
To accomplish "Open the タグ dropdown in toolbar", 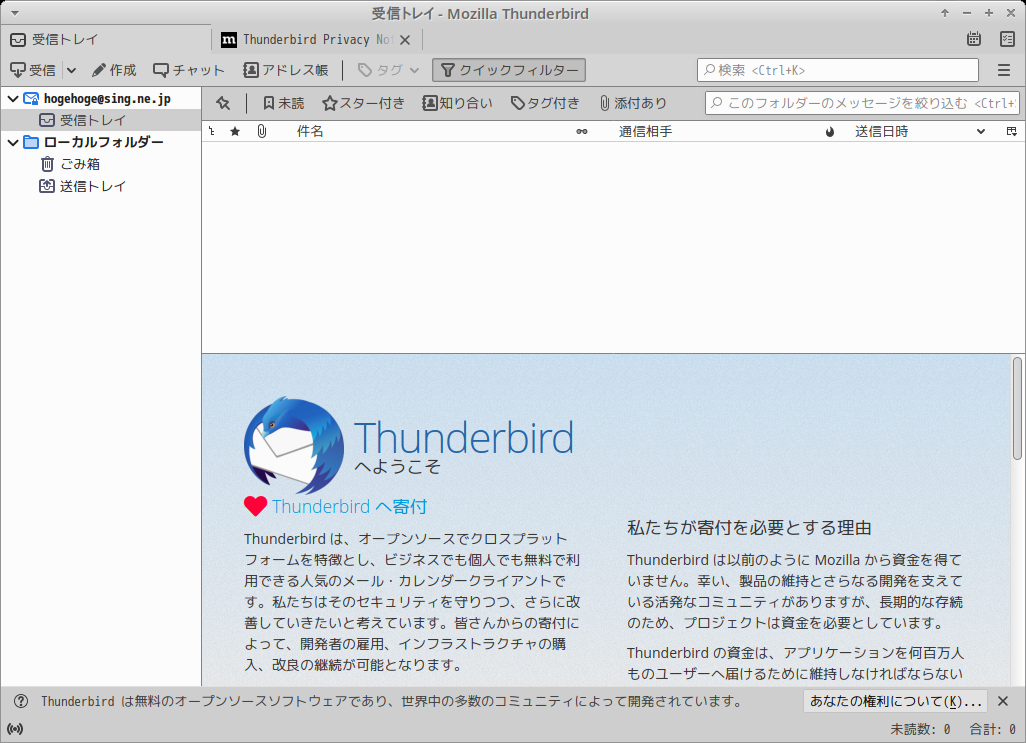I will [389, 70].
